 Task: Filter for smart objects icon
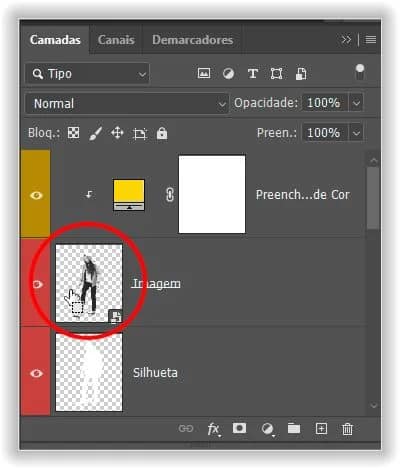tap(301, 74)
